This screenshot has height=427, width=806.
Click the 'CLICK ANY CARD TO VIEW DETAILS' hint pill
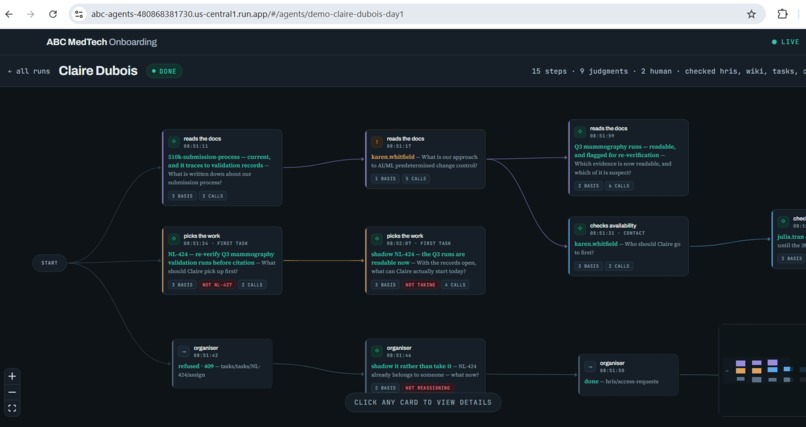tap(423, 402)
